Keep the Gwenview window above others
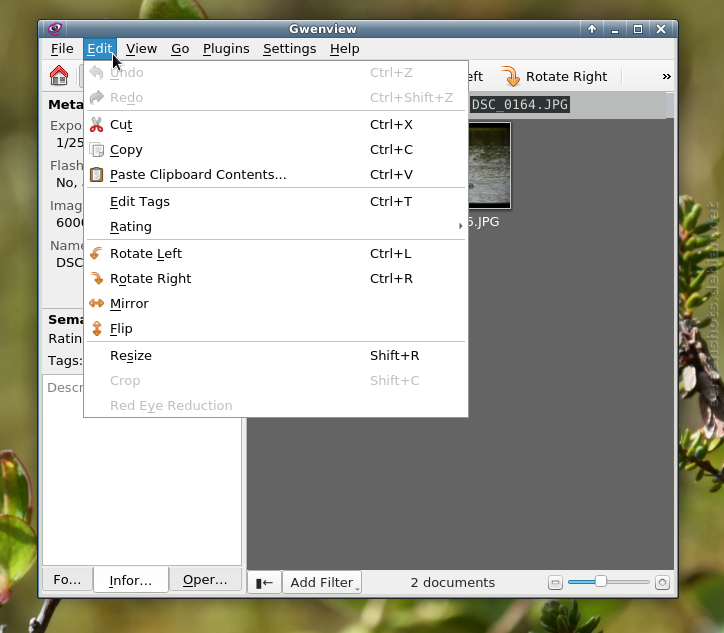 (592, 29)
